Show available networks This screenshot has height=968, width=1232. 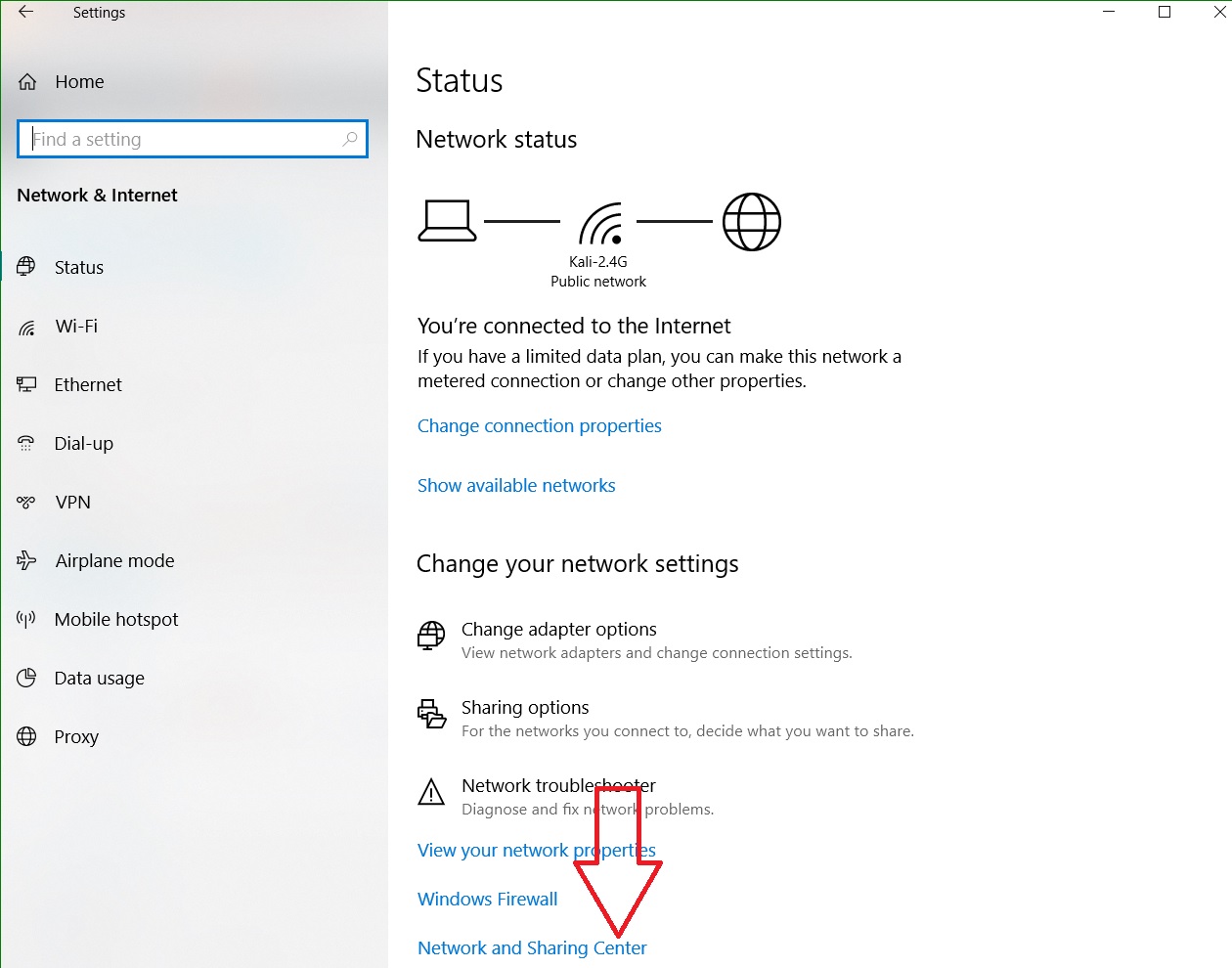point(516,485)
